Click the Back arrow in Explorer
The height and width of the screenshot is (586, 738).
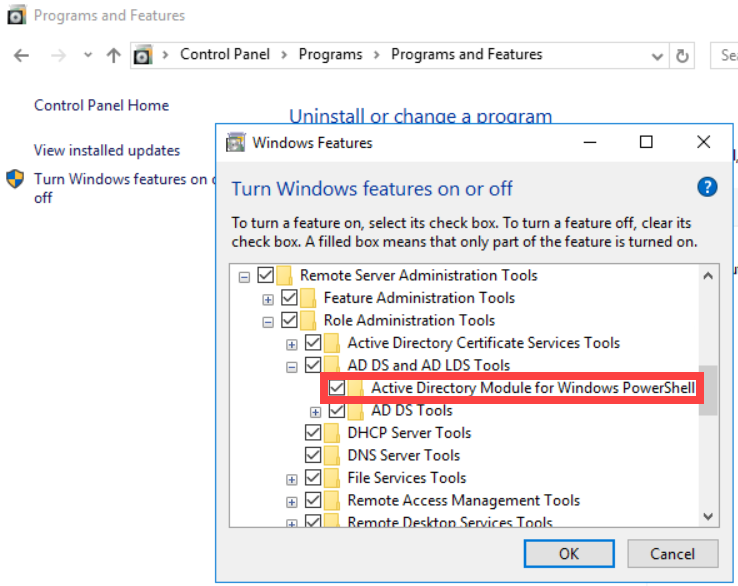click(x=21, y=55)
